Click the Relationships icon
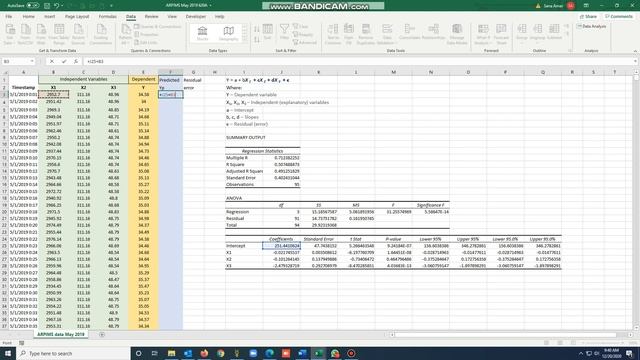This screenshot has width=640, height=360. pyautogui.click(x=433, y=32)
